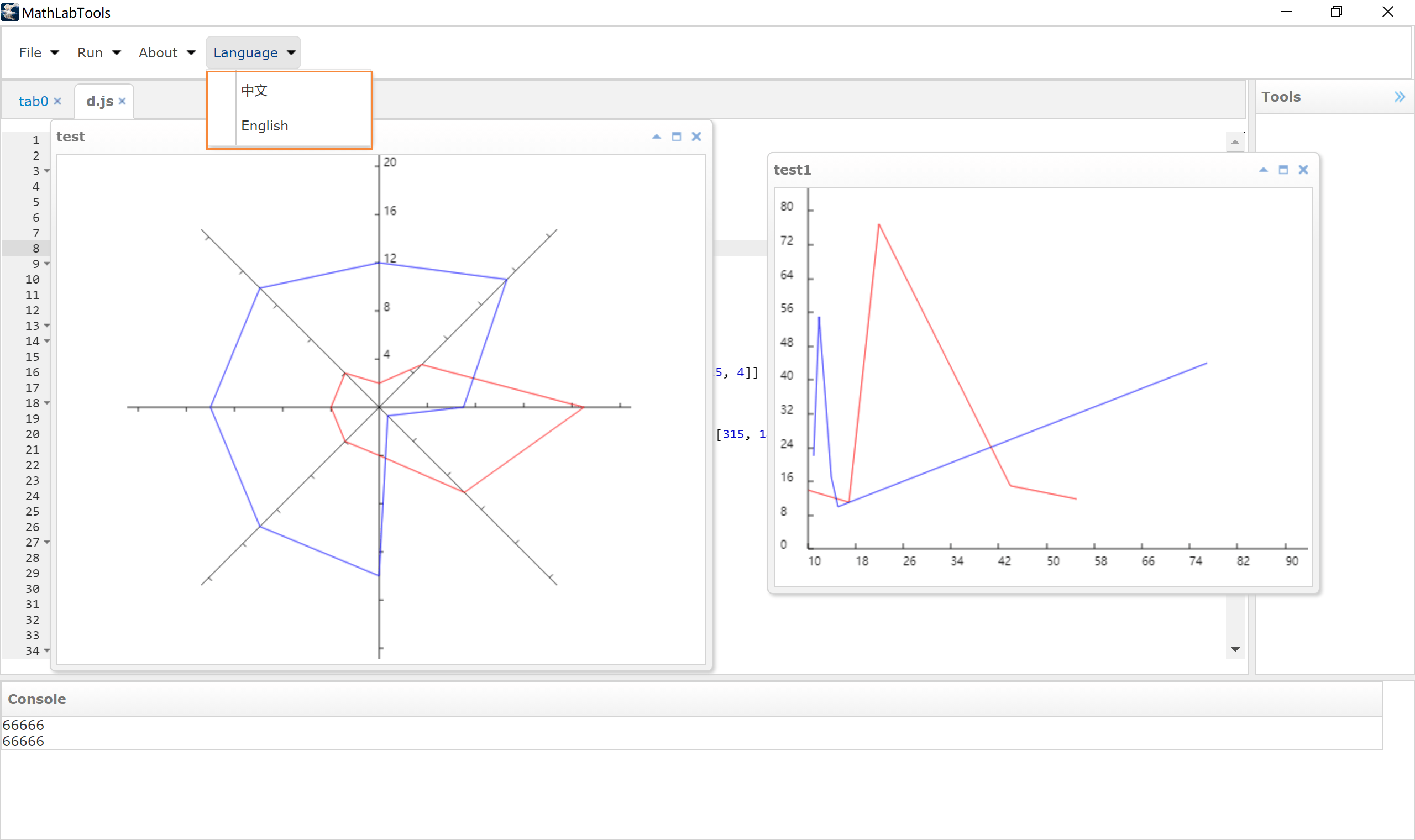Click the MathLabTools application icon

[x=9, y=11]
